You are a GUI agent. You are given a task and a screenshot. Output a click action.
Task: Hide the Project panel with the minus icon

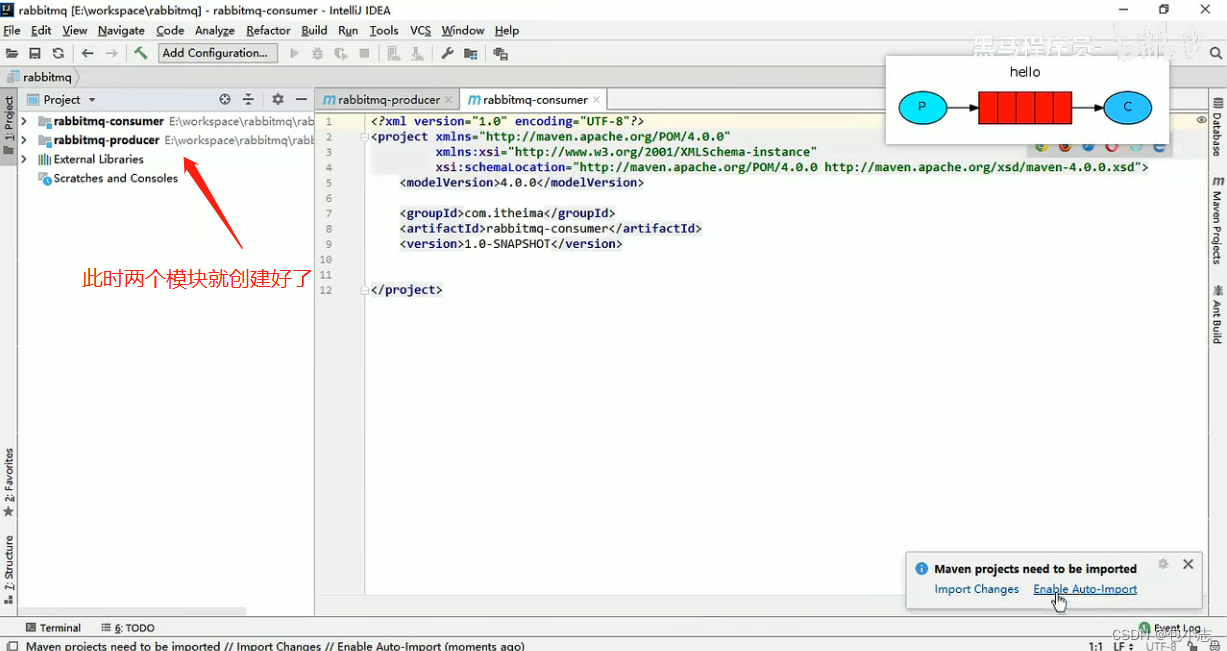301,100
